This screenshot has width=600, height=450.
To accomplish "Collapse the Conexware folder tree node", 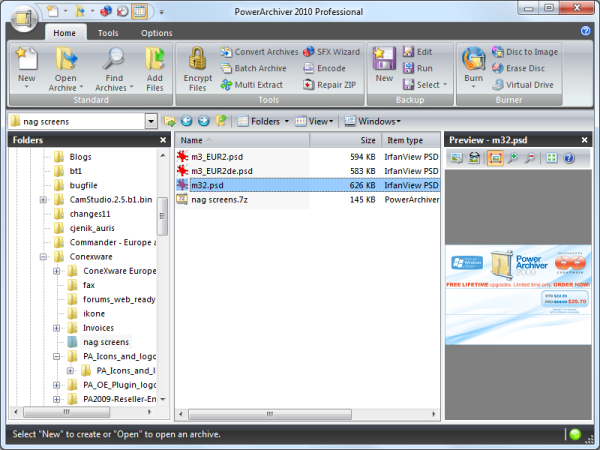I will coord(43,257).
